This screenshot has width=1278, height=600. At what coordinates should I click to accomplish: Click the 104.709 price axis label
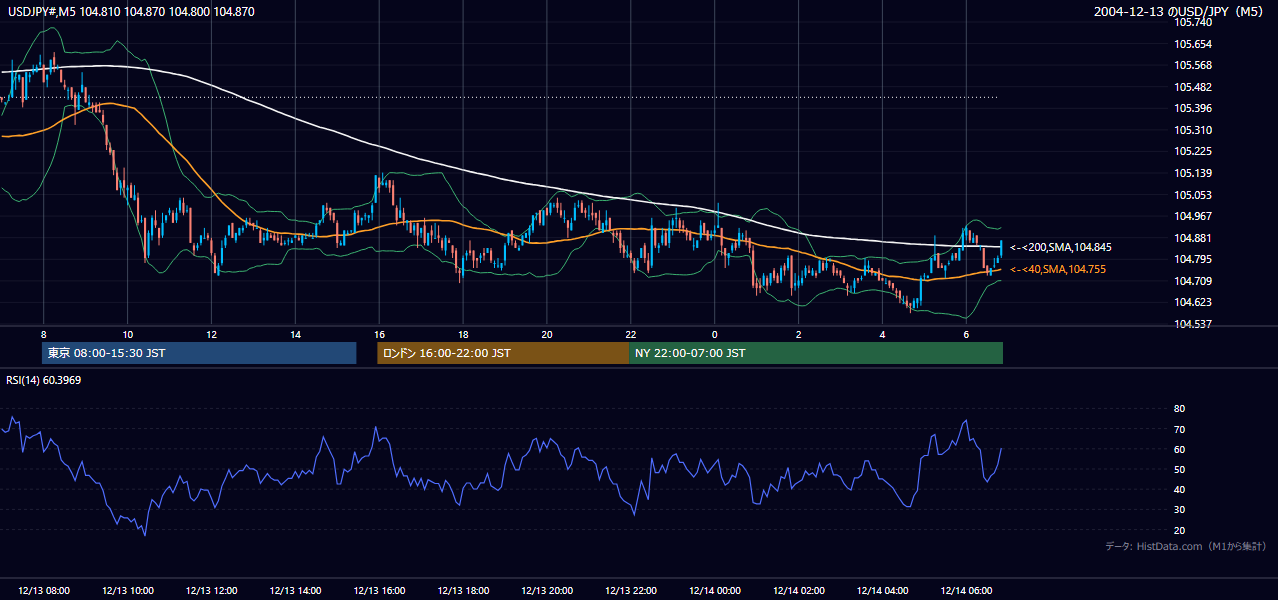pos(1192,281)
